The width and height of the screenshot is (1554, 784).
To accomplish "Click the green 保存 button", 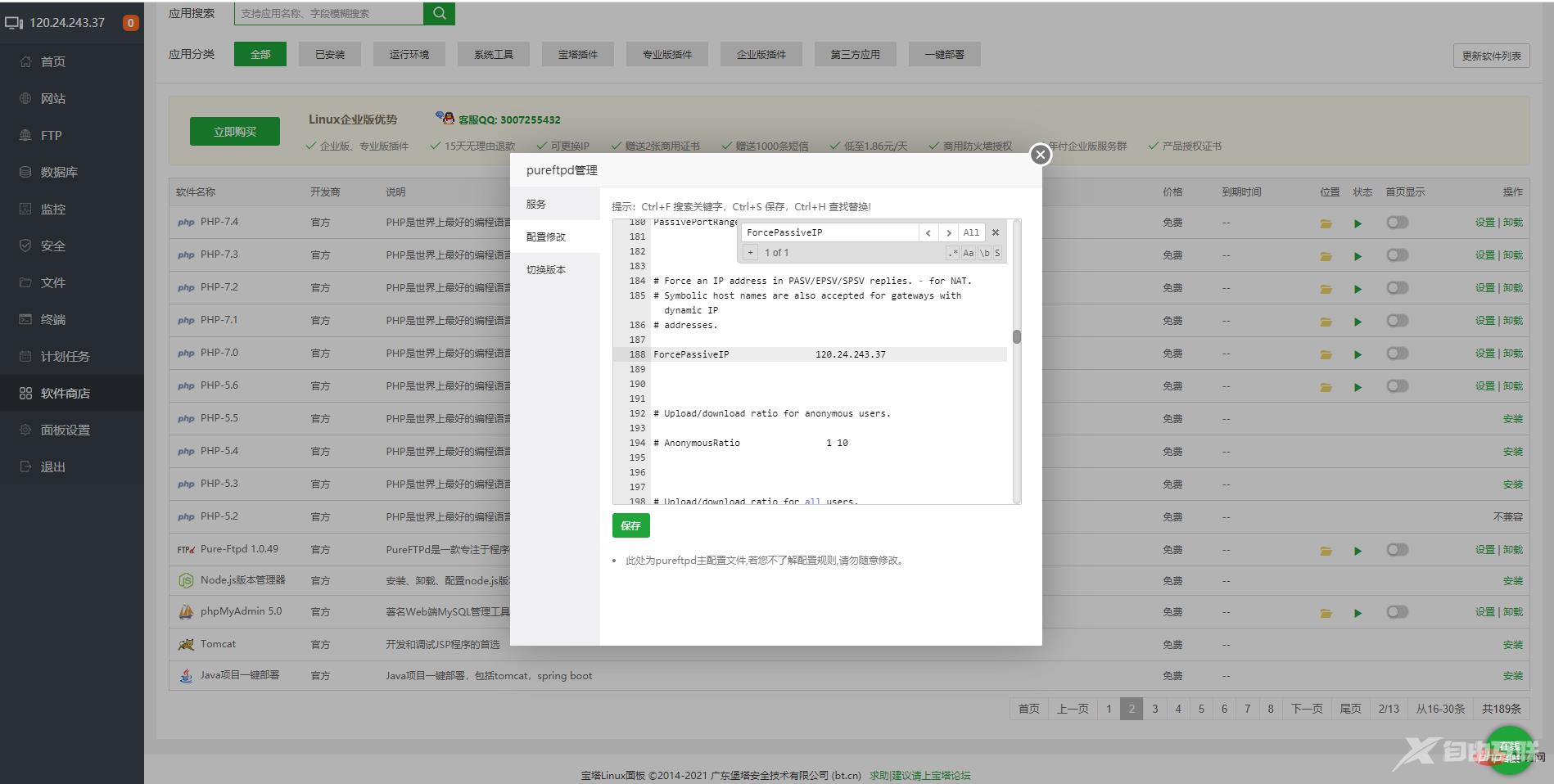I will pyautogui.click(x=630, y=525).
